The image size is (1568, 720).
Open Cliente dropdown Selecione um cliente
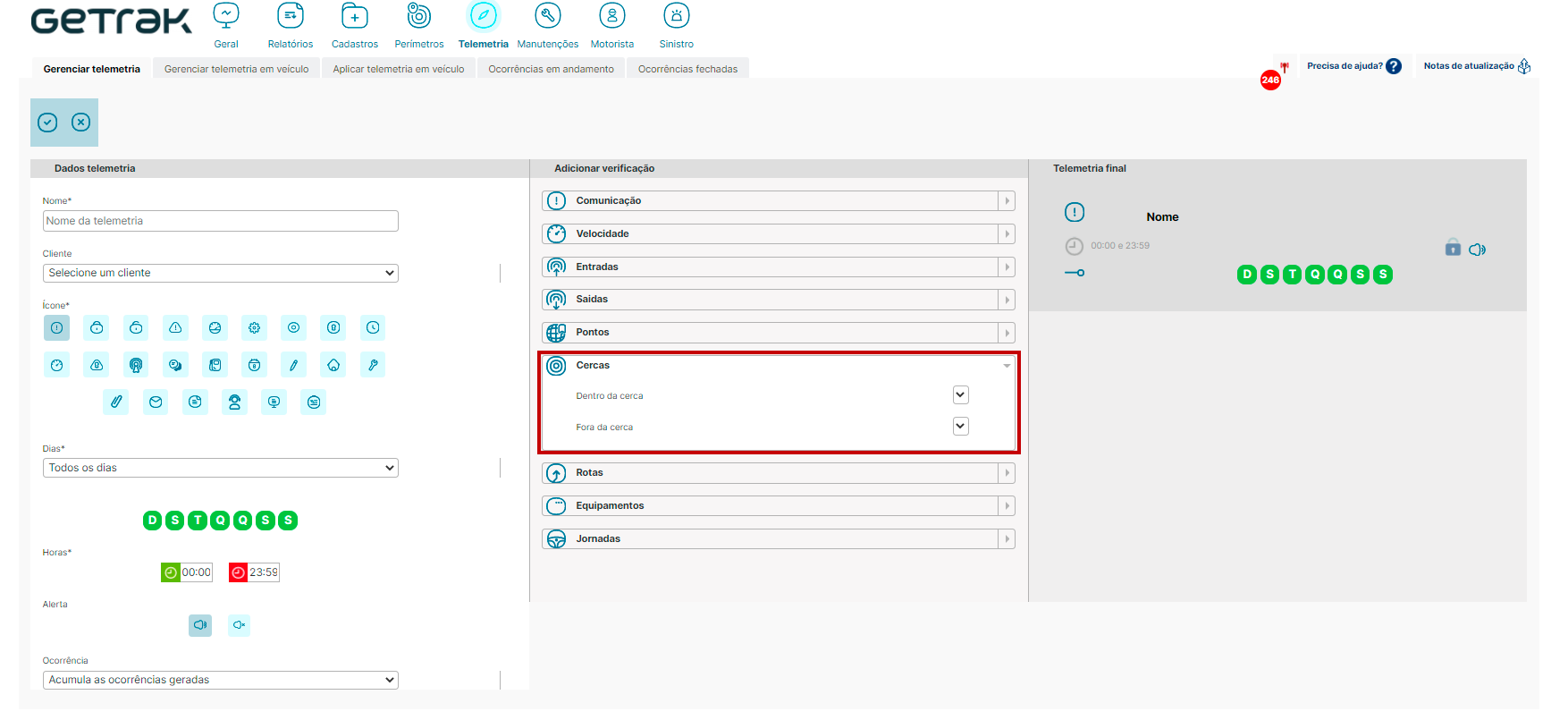221,273
